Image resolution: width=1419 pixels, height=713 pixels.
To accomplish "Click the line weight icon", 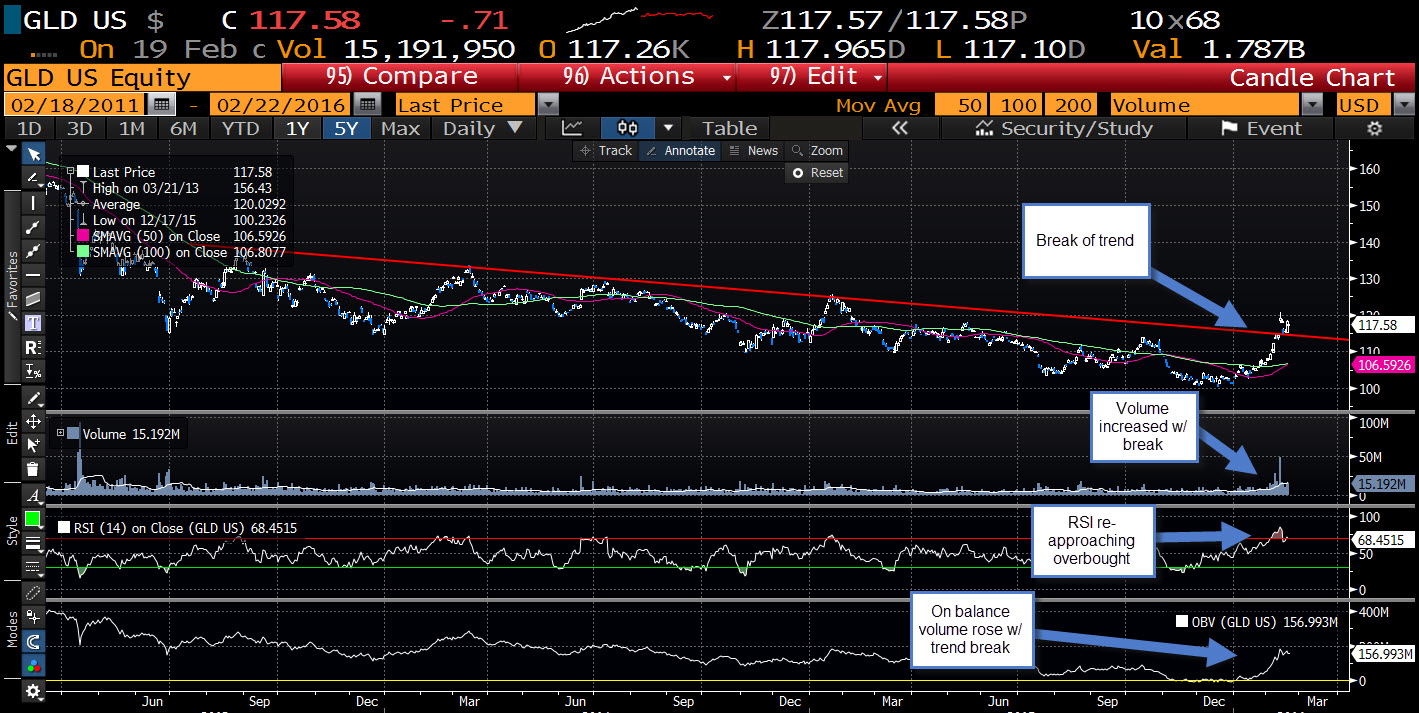I will (x=33, y=543).
